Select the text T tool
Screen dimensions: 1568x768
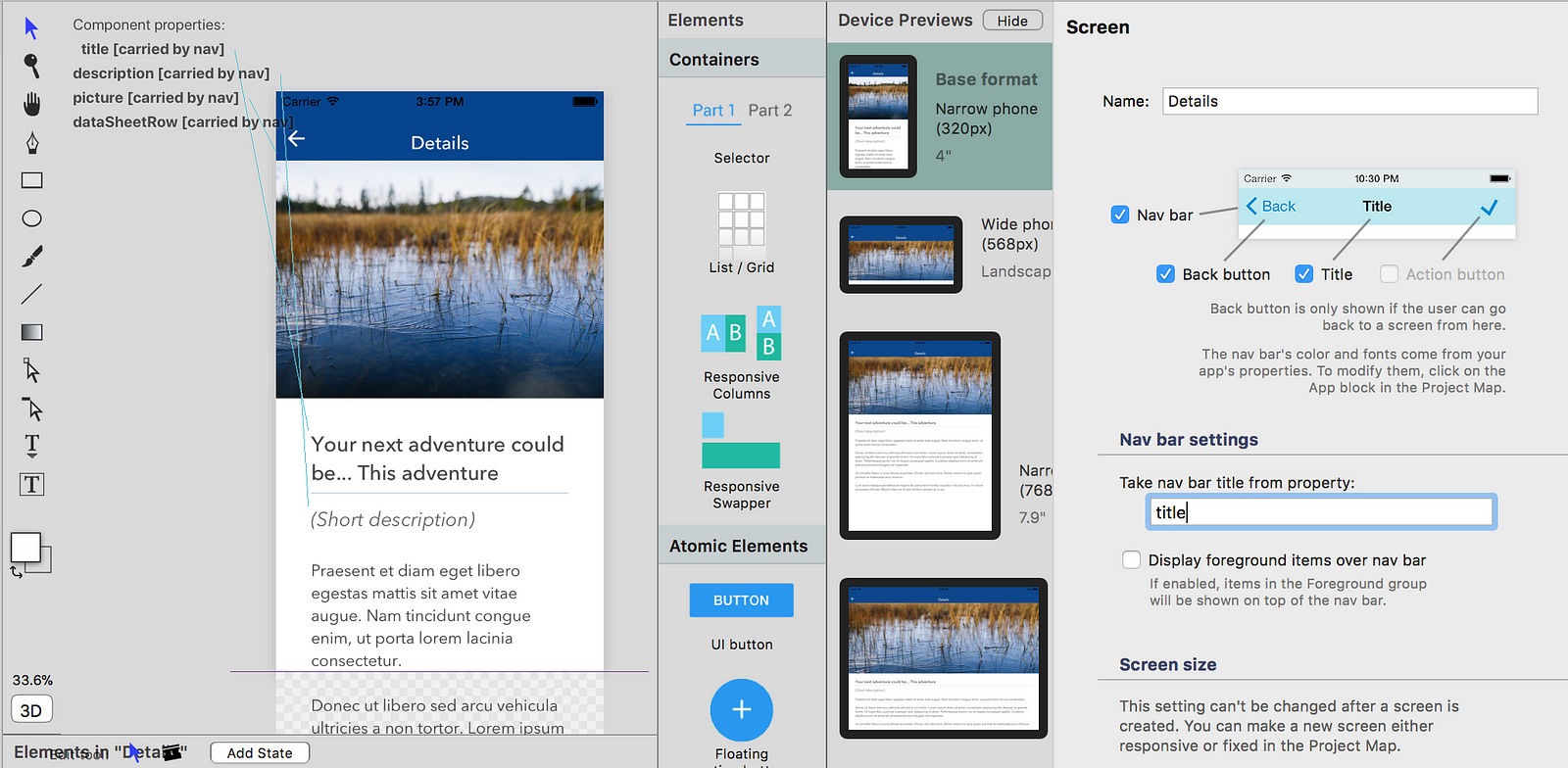(31, 446)
